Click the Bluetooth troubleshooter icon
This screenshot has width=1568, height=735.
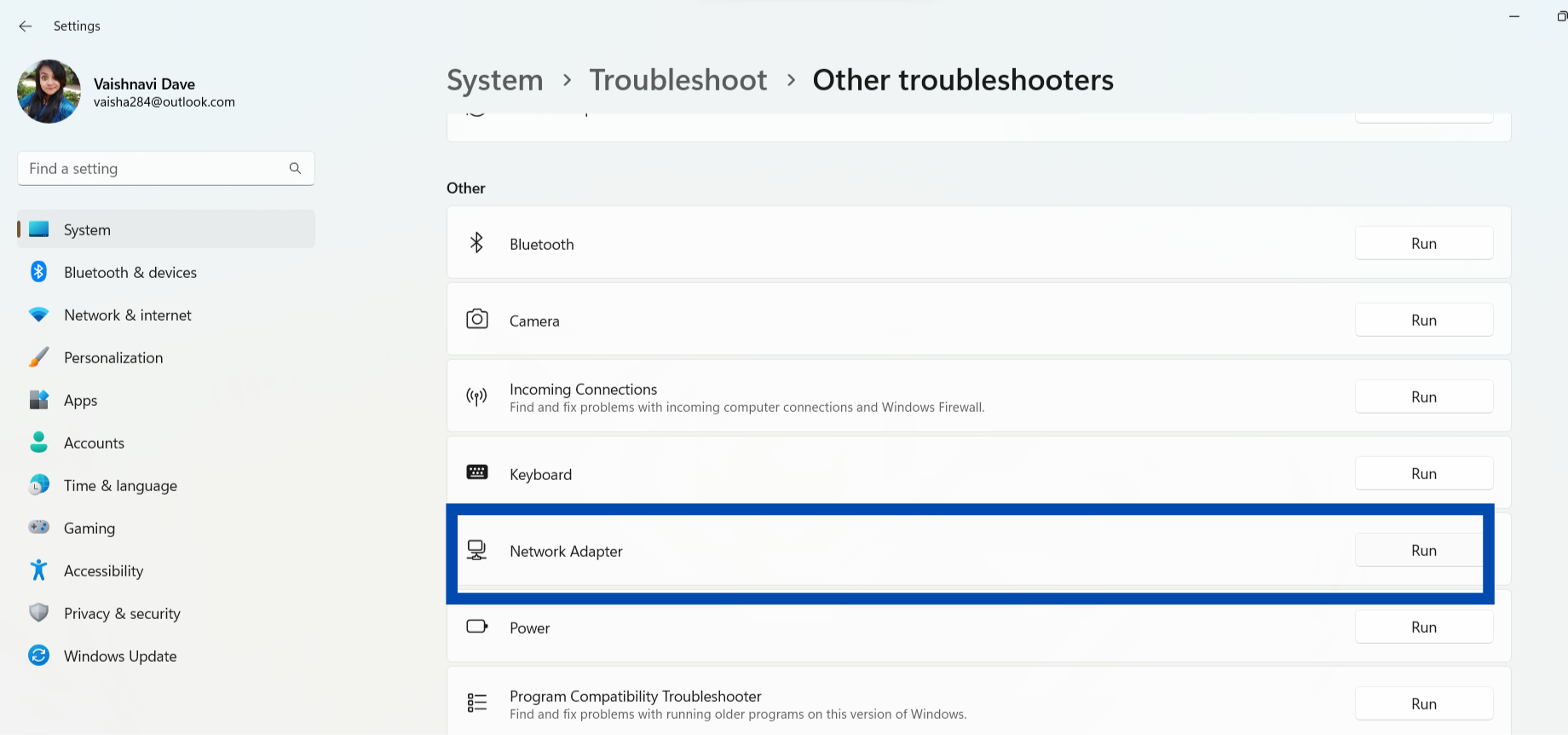(476, 243)
